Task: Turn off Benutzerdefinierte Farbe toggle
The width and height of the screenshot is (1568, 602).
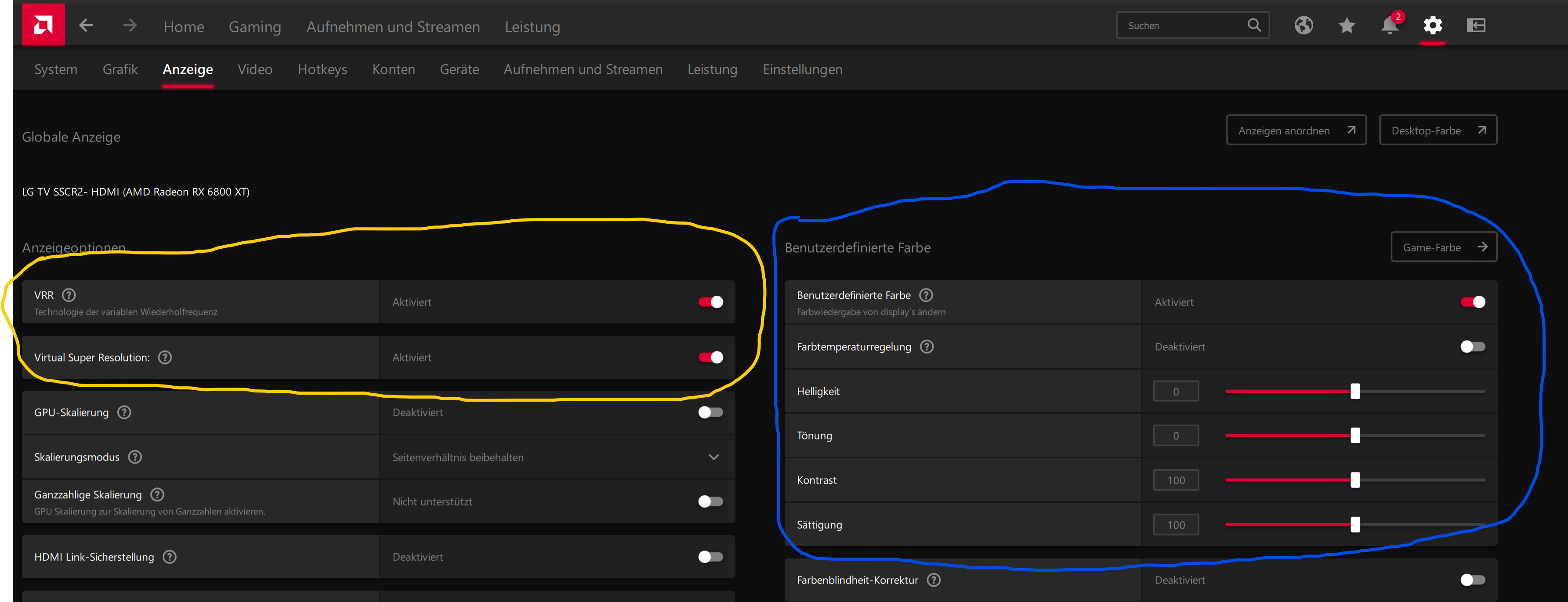Action: (x=1472, y=302)
